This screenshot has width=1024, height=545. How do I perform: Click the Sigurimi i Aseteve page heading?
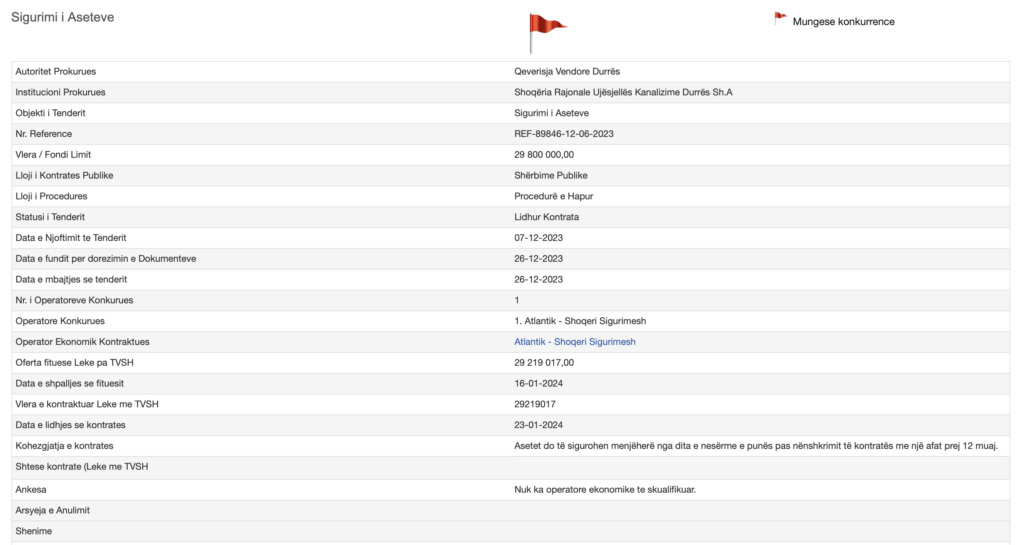[63, 18]
